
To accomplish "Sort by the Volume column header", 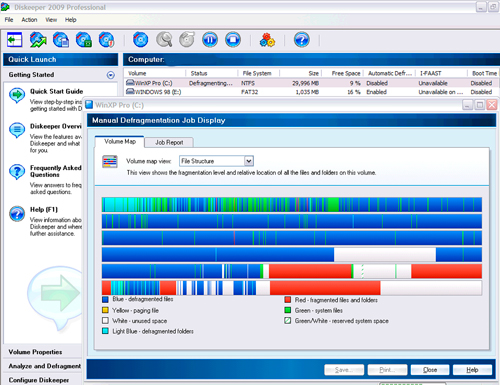I will tap(155, 73).
